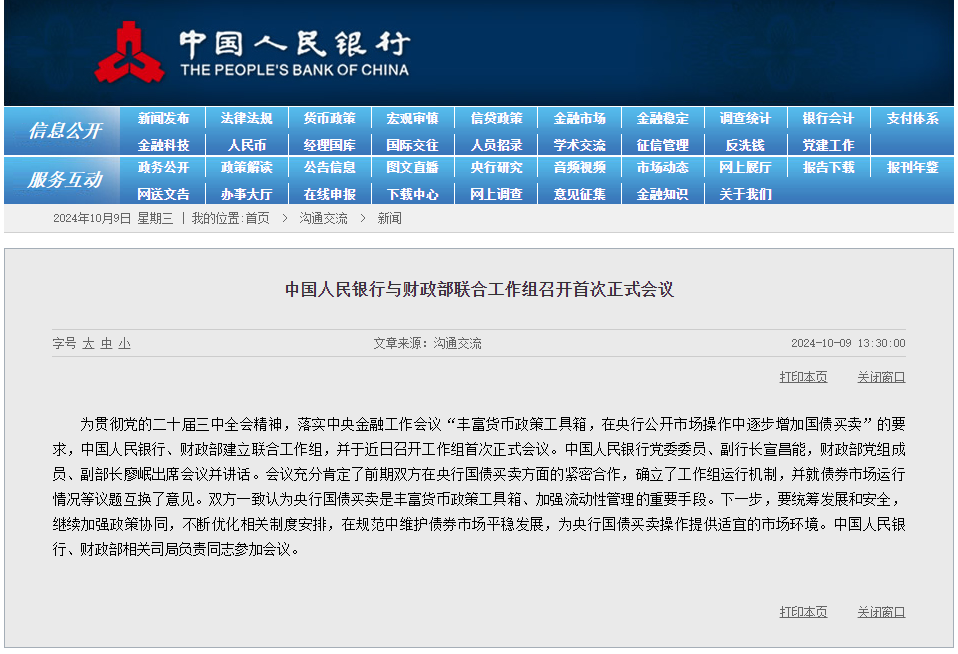Open 报告下载 menu item

[x=828, y=167]
